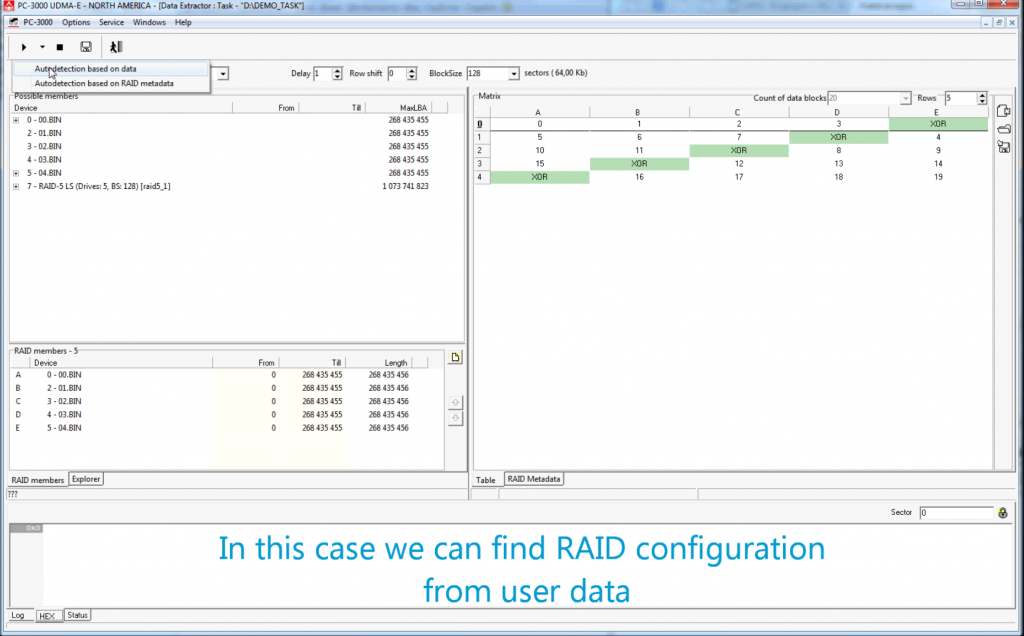
Task: Click the lock icon next to Sector field
Action: (1002, 512)
